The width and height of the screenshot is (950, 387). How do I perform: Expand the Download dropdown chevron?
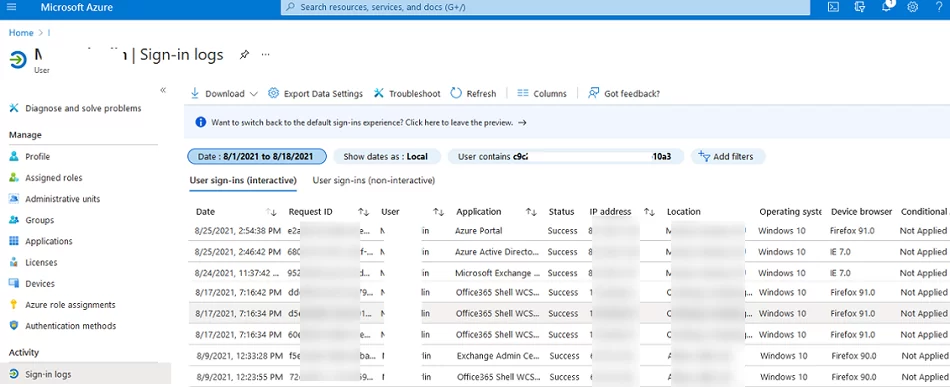(x=253, y=94)
